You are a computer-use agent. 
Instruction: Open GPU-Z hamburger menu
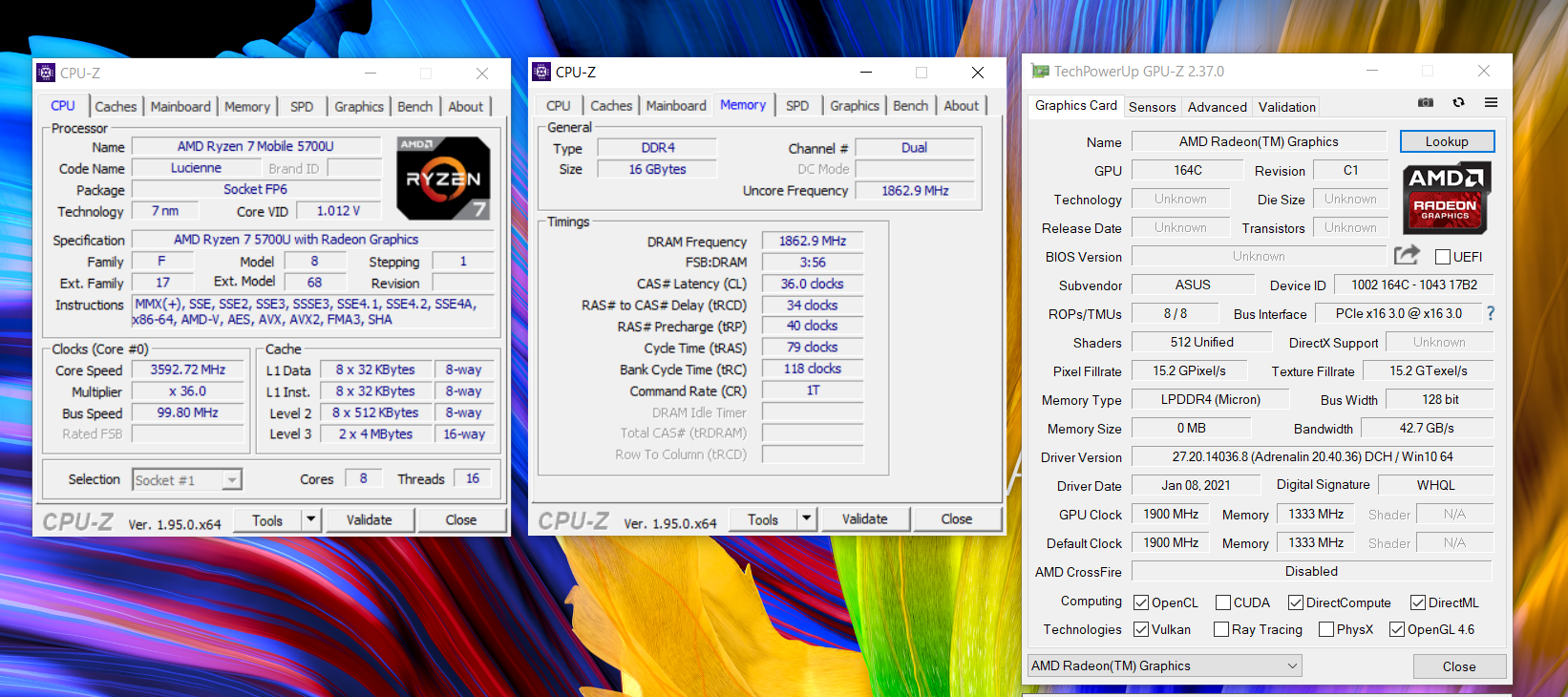pos(1491,102)
